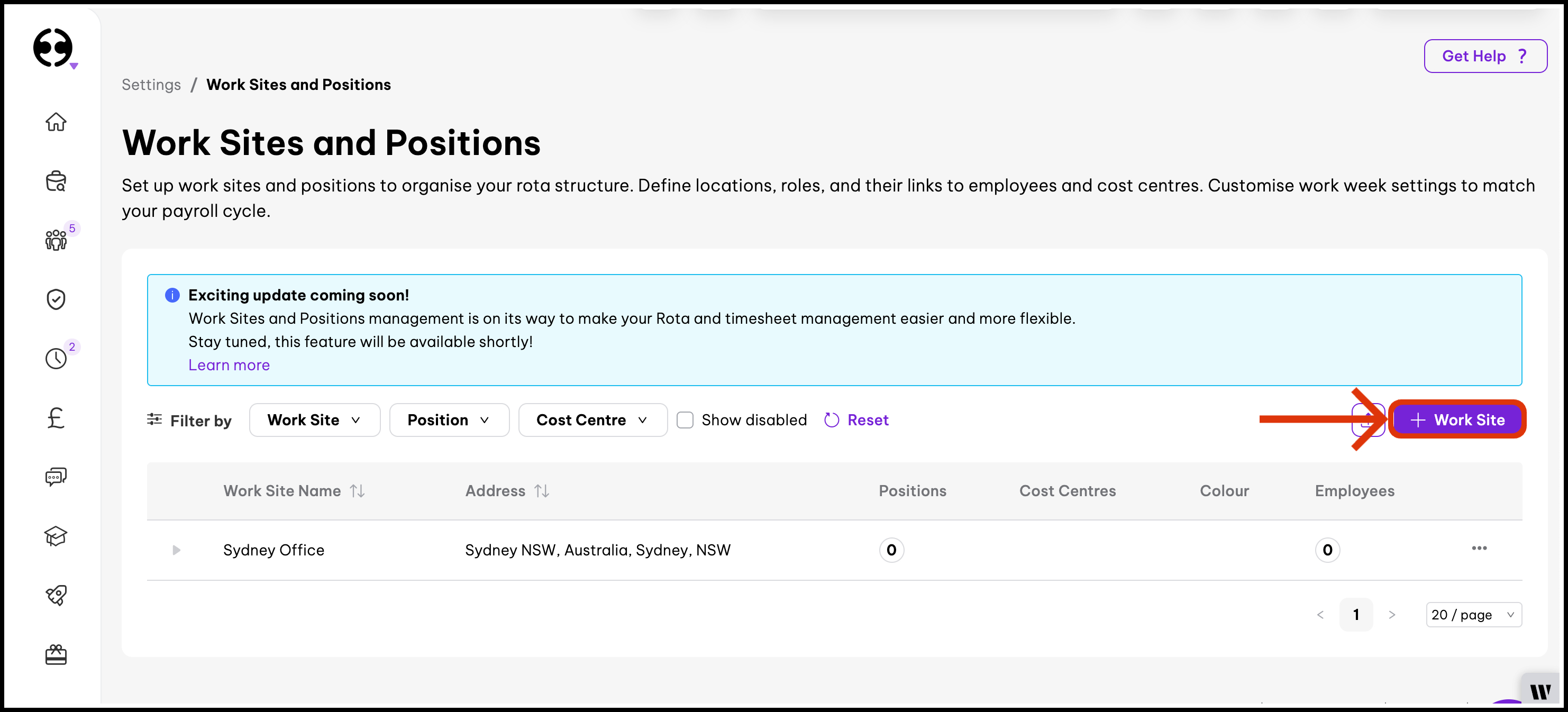Screen dimensions: 1568x712
Task: Click the add Work Site button
Action: [1457, 420]
